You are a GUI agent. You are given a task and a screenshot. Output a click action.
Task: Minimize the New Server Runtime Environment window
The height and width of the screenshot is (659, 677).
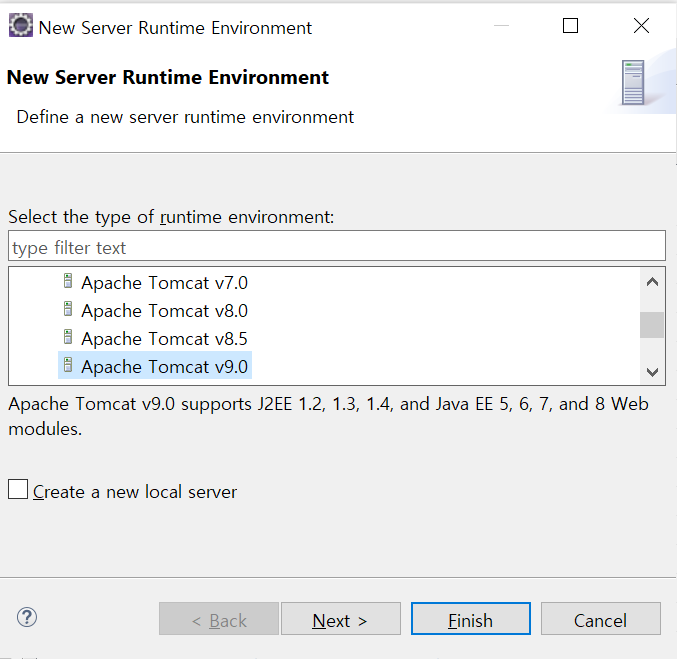501,26
